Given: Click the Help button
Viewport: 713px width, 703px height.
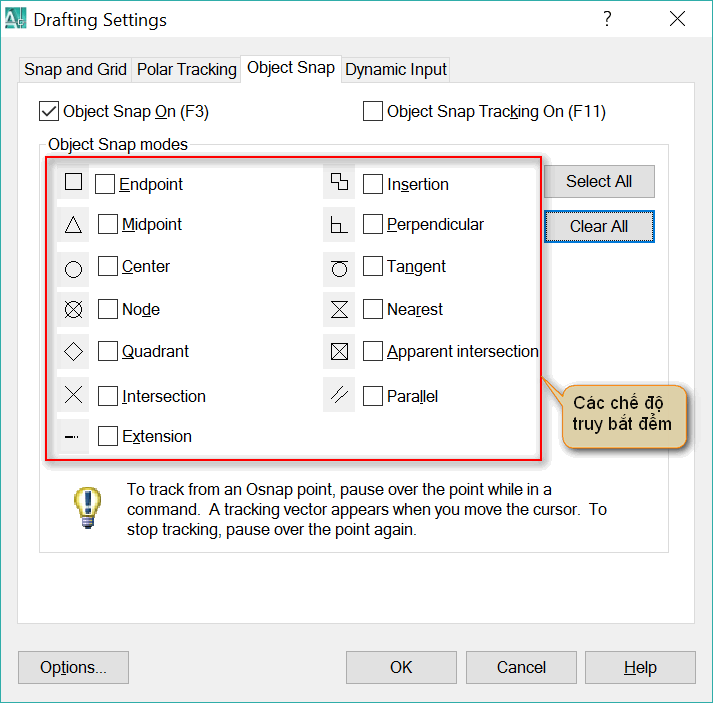Looking at the screenshot, I should (640, 667).
